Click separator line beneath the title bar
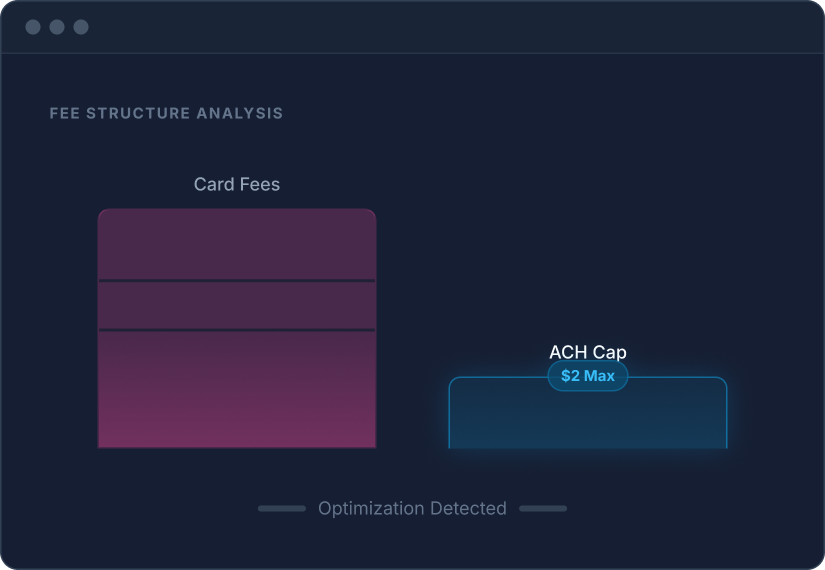 pyautogui.click(x=412, y=53)
